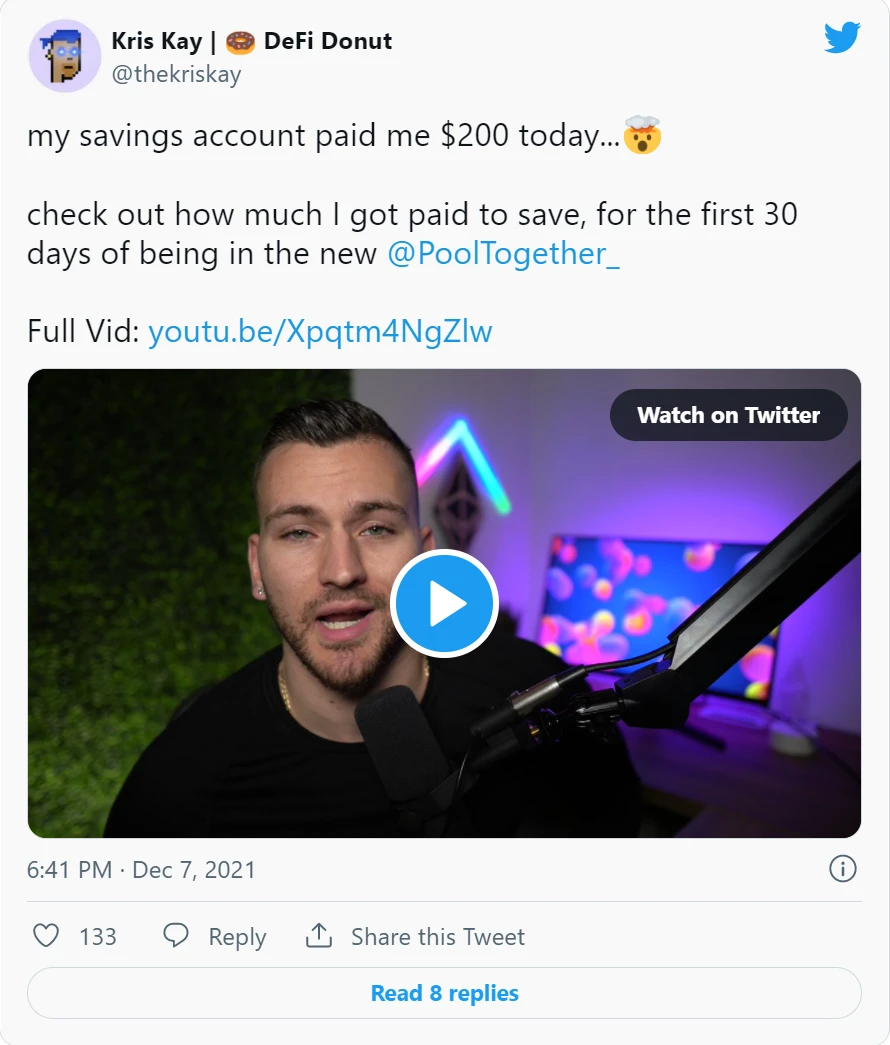Open the 6:41 PM Dec 7, 2021 timestamp
Image resolution: width=890 pixels, height=1045 pixels.
pyautogui.click(x=141, y=870)
